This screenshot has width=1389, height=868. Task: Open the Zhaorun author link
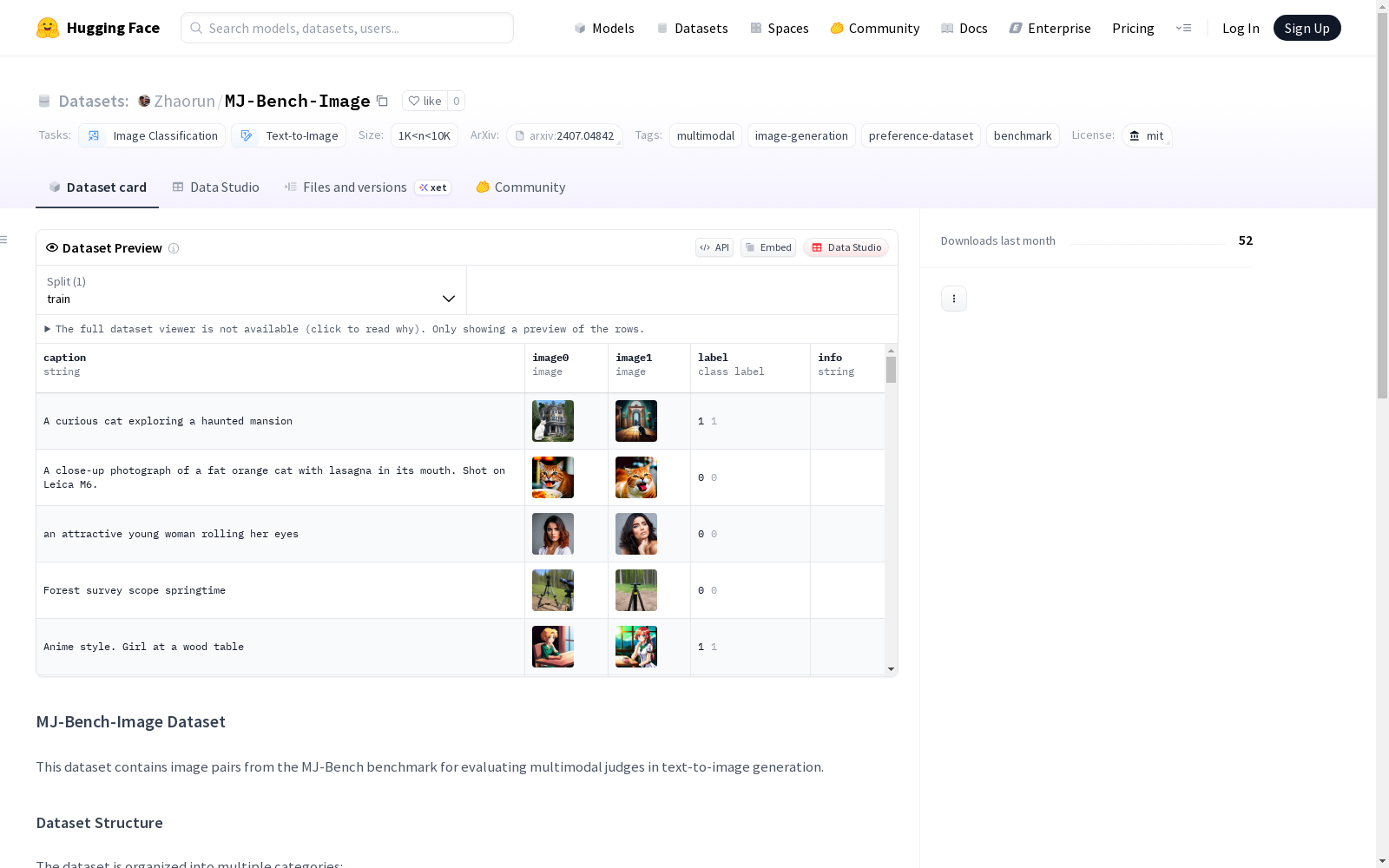pos(184,101)
